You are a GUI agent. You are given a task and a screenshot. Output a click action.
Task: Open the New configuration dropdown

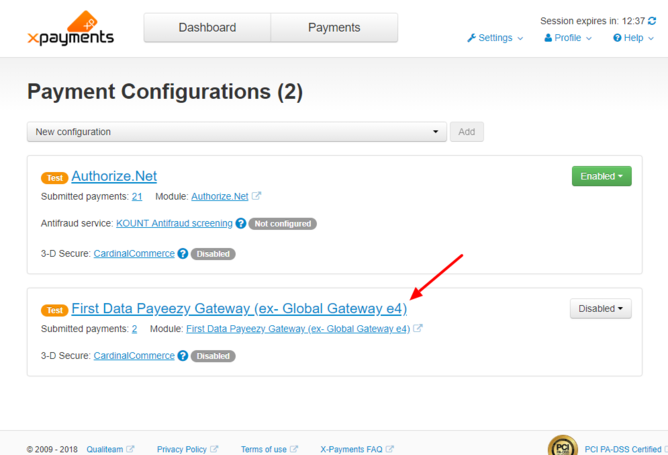[237, 132]
